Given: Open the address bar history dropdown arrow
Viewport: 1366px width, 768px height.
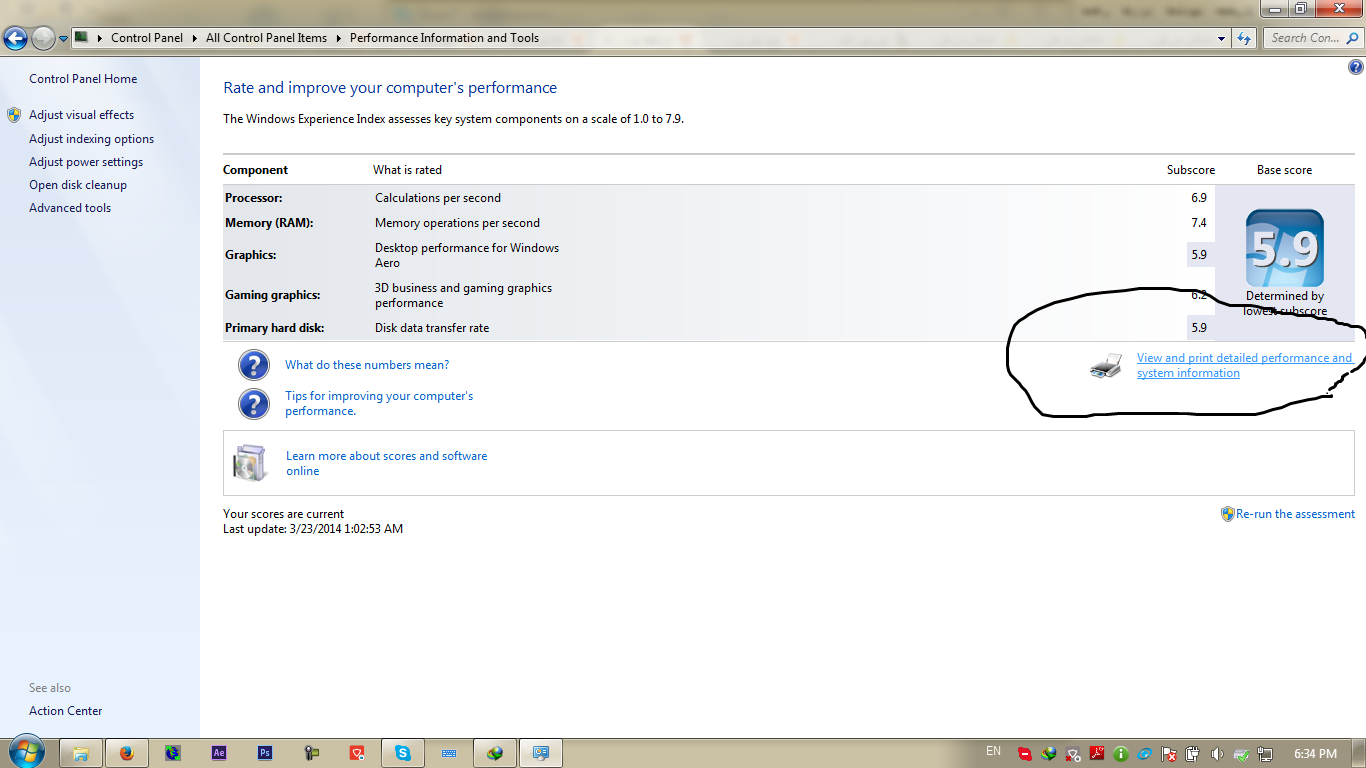Looking at the screenshot, I should coord(1222,38).
